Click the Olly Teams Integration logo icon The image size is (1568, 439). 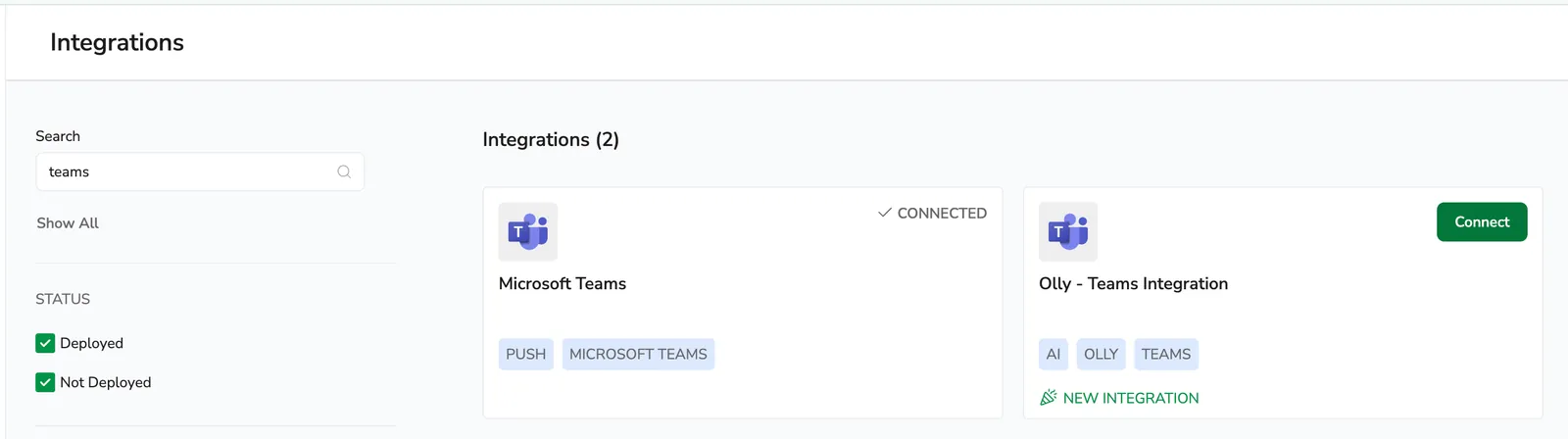(1068, 232)
